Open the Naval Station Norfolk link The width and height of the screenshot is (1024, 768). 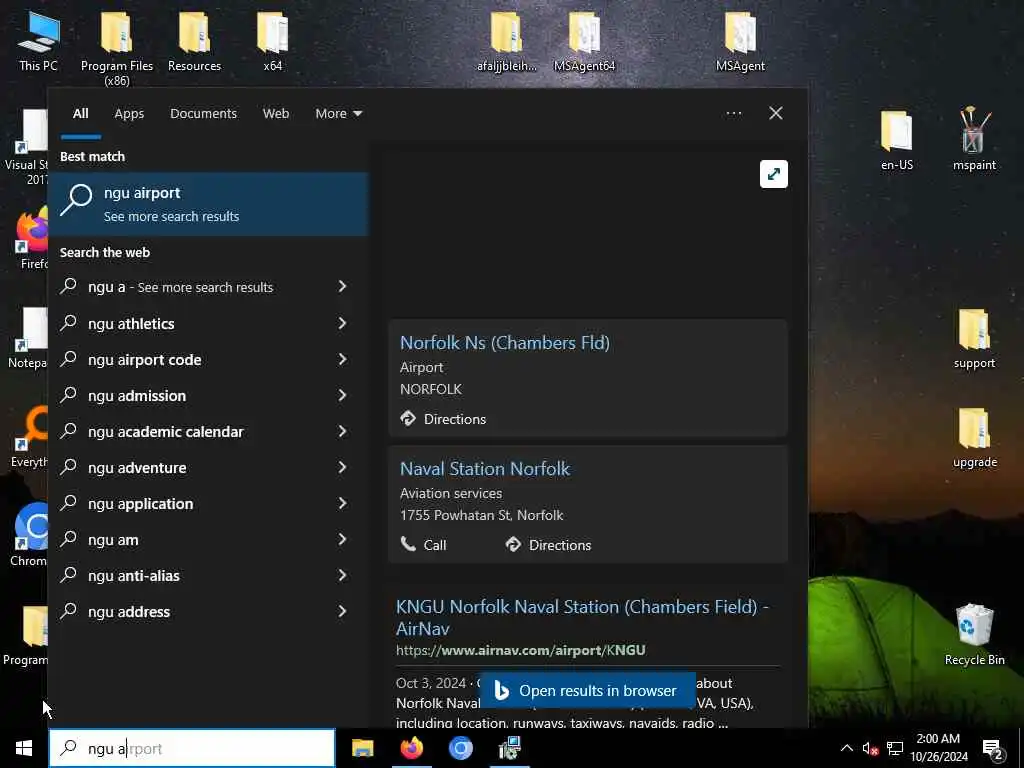[x=485, y=469]
